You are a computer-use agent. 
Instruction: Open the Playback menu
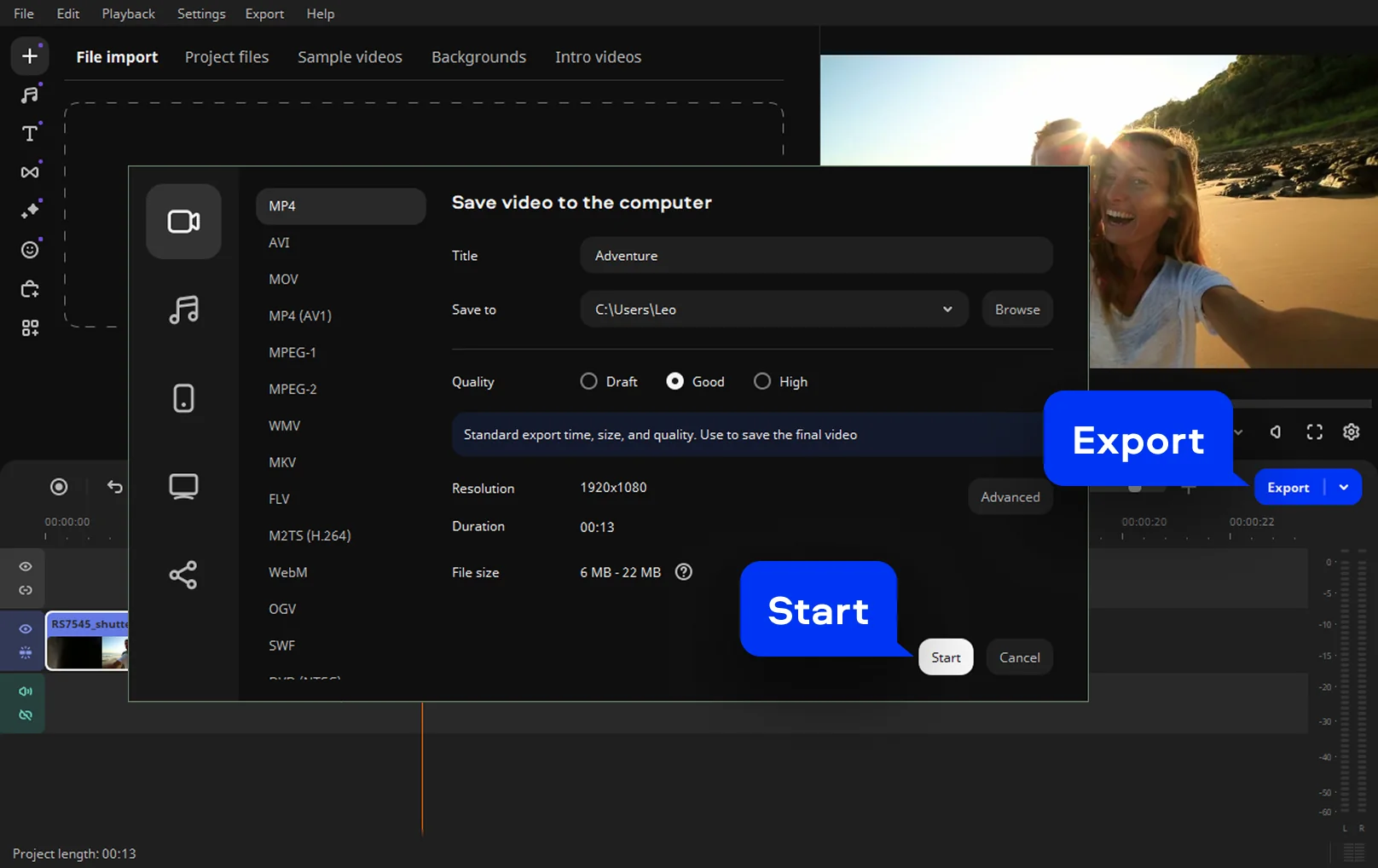(x=128, y=14)
